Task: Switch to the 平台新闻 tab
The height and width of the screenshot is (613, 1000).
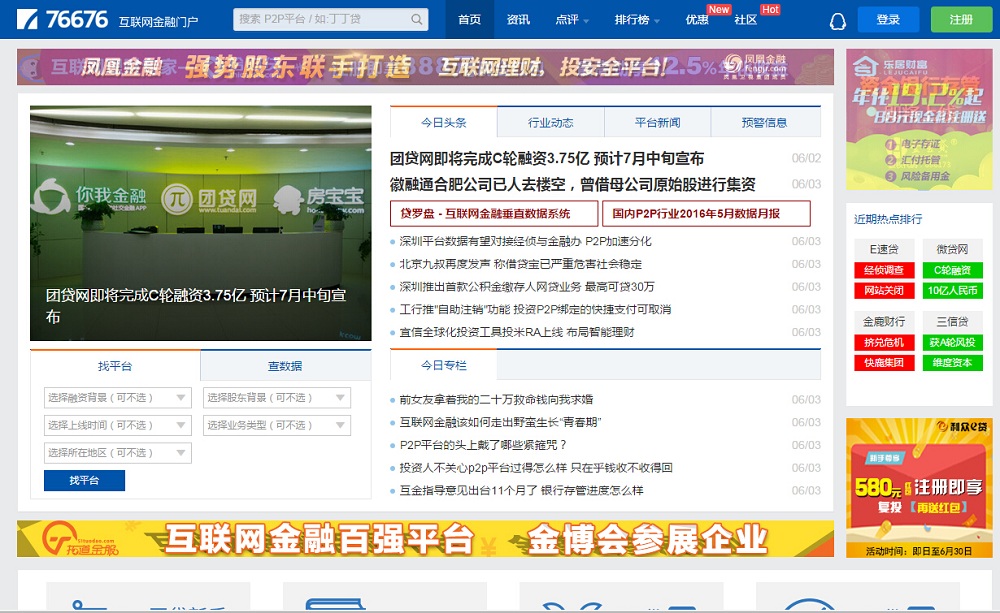Action: pos(658,122)
